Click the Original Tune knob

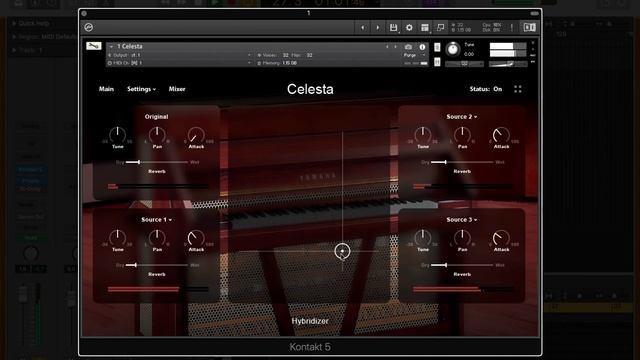tap(118, 135)
